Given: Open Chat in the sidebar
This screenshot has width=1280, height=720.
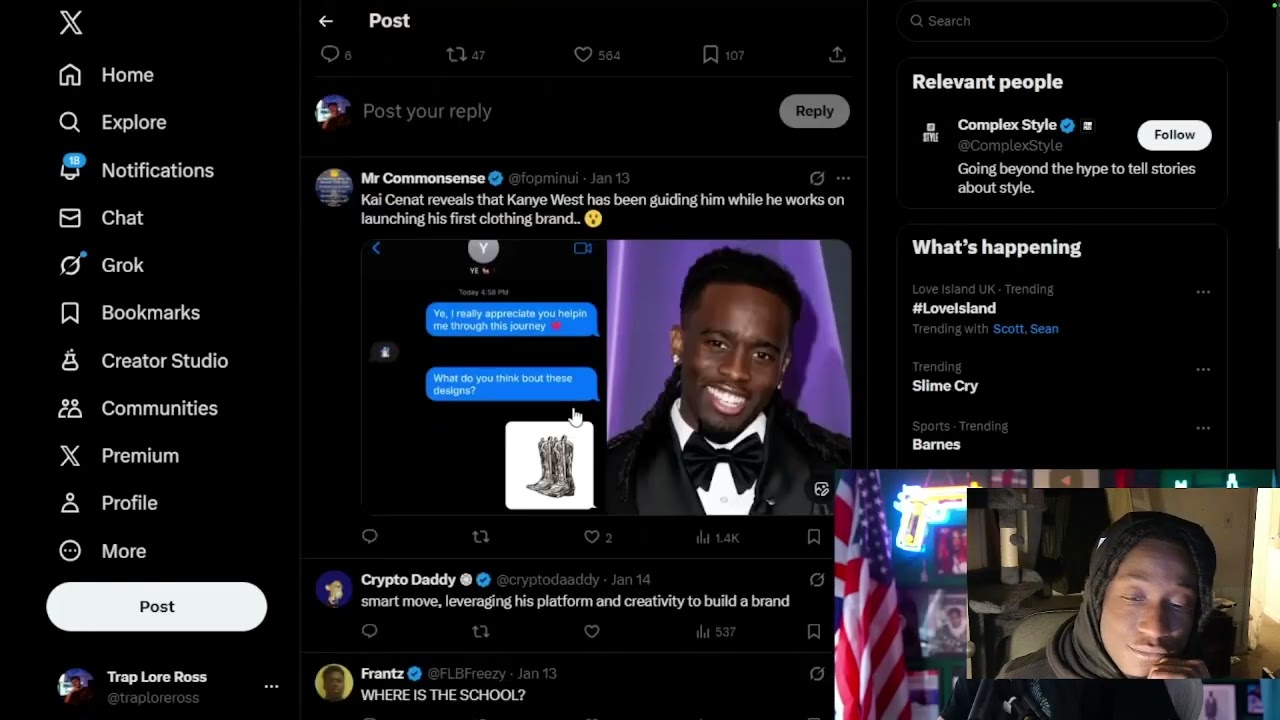Looking at the screenshot, I should coord(101,218).
